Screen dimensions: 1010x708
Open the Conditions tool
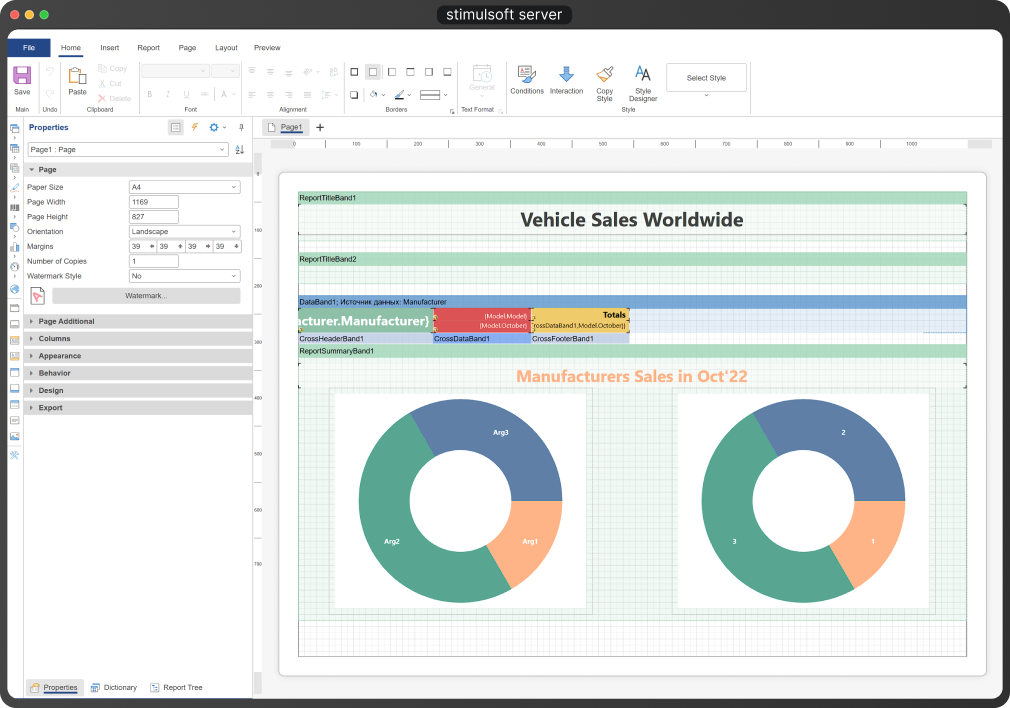527,76
